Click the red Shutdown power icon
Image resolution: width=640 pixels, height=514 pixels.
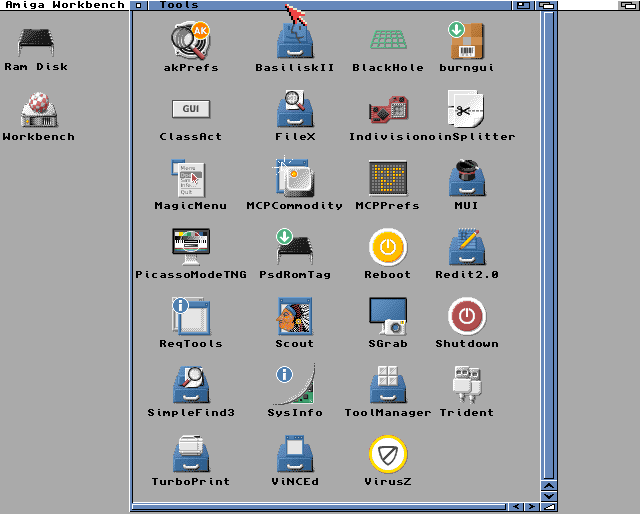[x=466, y=317]
